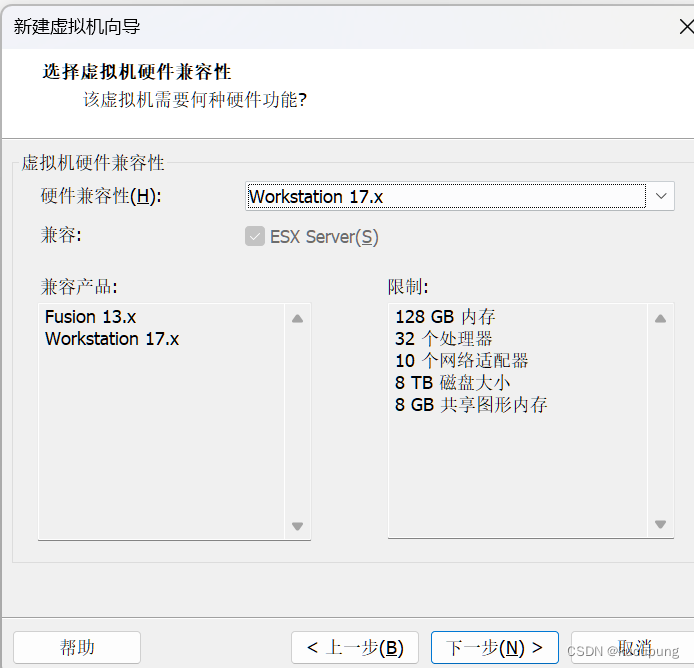This screenshot has width=694, height=668.
Task: Select the 128 GB 内存 limit entry
Action: coord(445,317)
